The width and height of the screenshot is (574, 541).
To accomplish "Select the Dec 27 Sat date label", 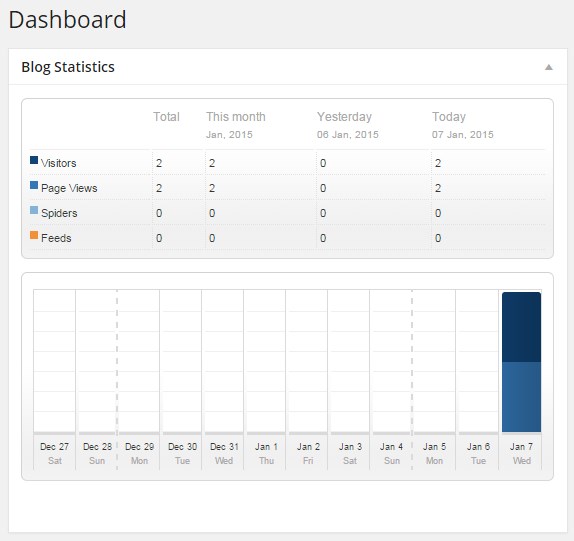I will (x=55, y=454).
